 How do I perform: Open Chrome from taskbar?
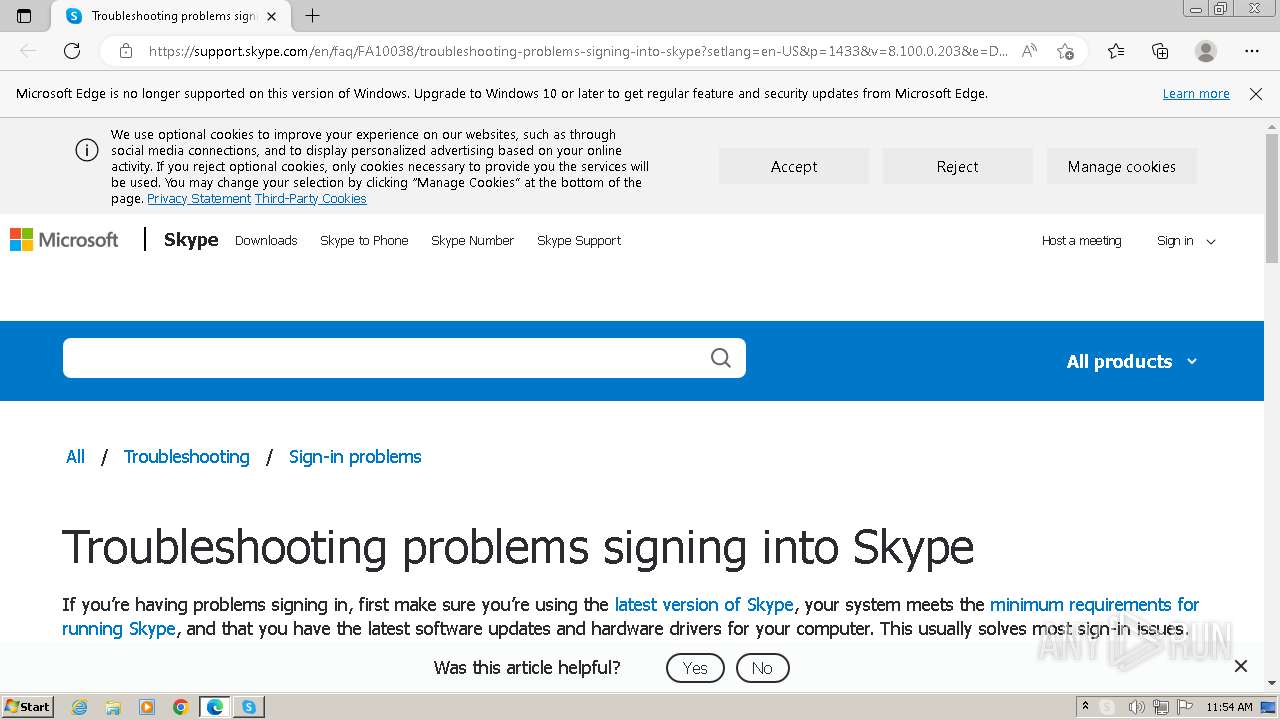181,707
